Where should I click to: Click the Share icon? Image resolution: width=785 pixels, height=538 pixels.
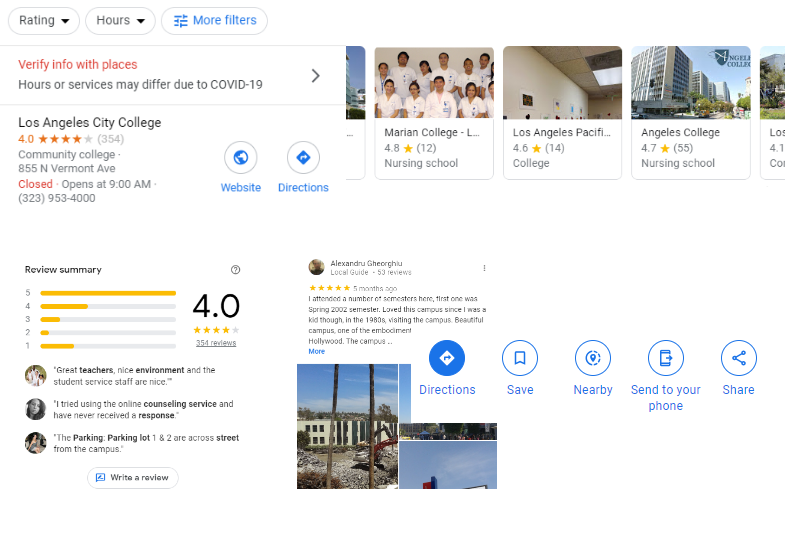pos(739,358)
